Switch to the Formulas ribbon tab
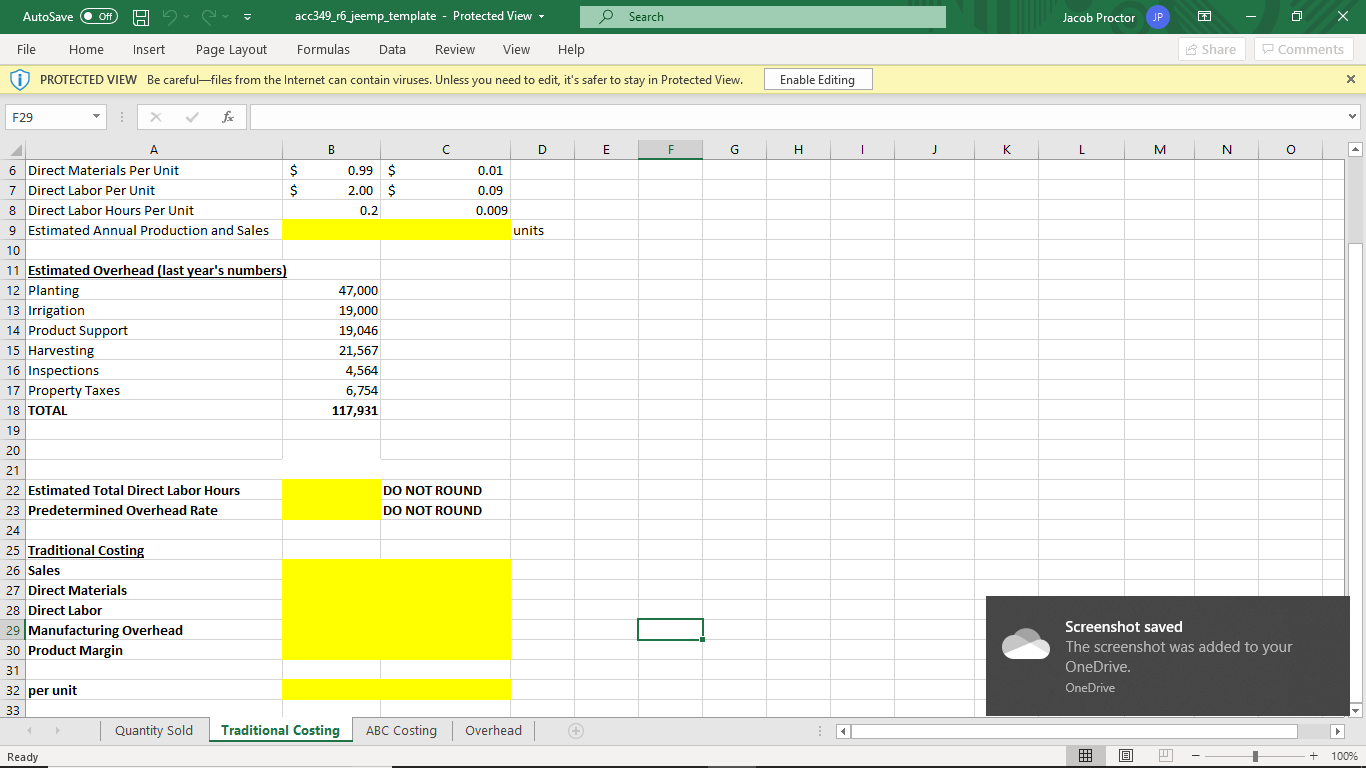This screenshot has height=768, width=1366. 323,49
